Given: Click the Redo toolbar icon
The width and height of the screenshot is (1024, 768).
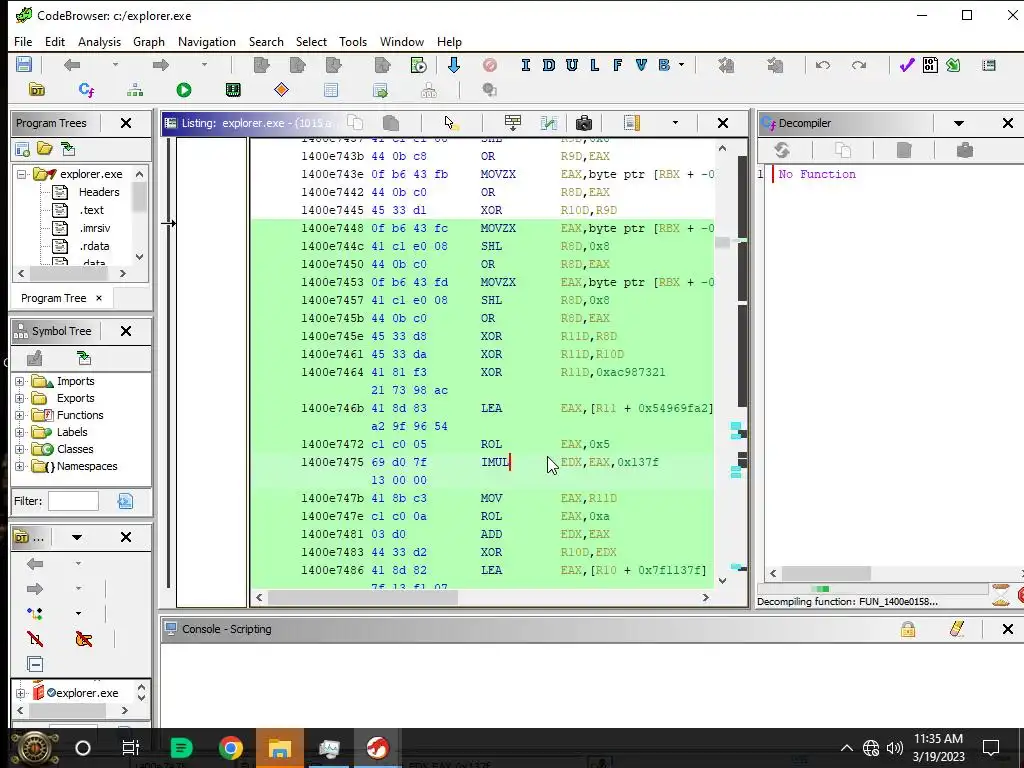Looking at the screenshot, I should click(859, 65).
